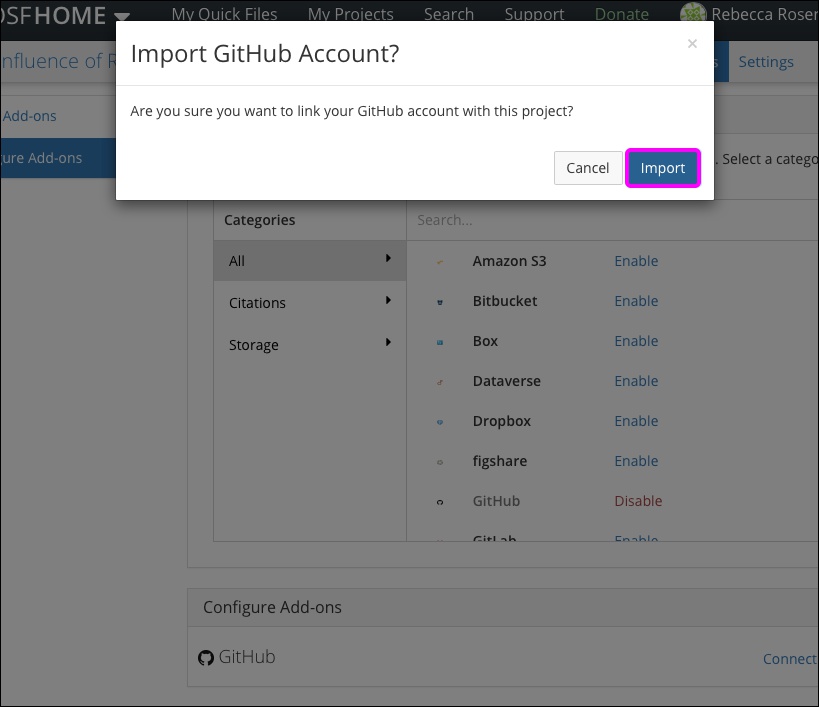
Task: Open My Quick Files in navbar
Action: [224, 14]
